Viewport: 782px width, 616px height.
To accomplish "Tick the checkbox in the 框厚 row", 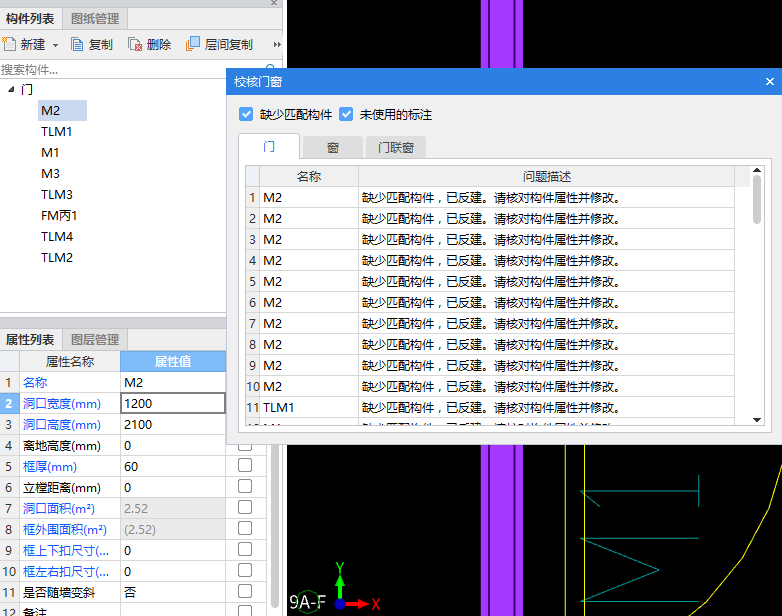I will (245, 467).
